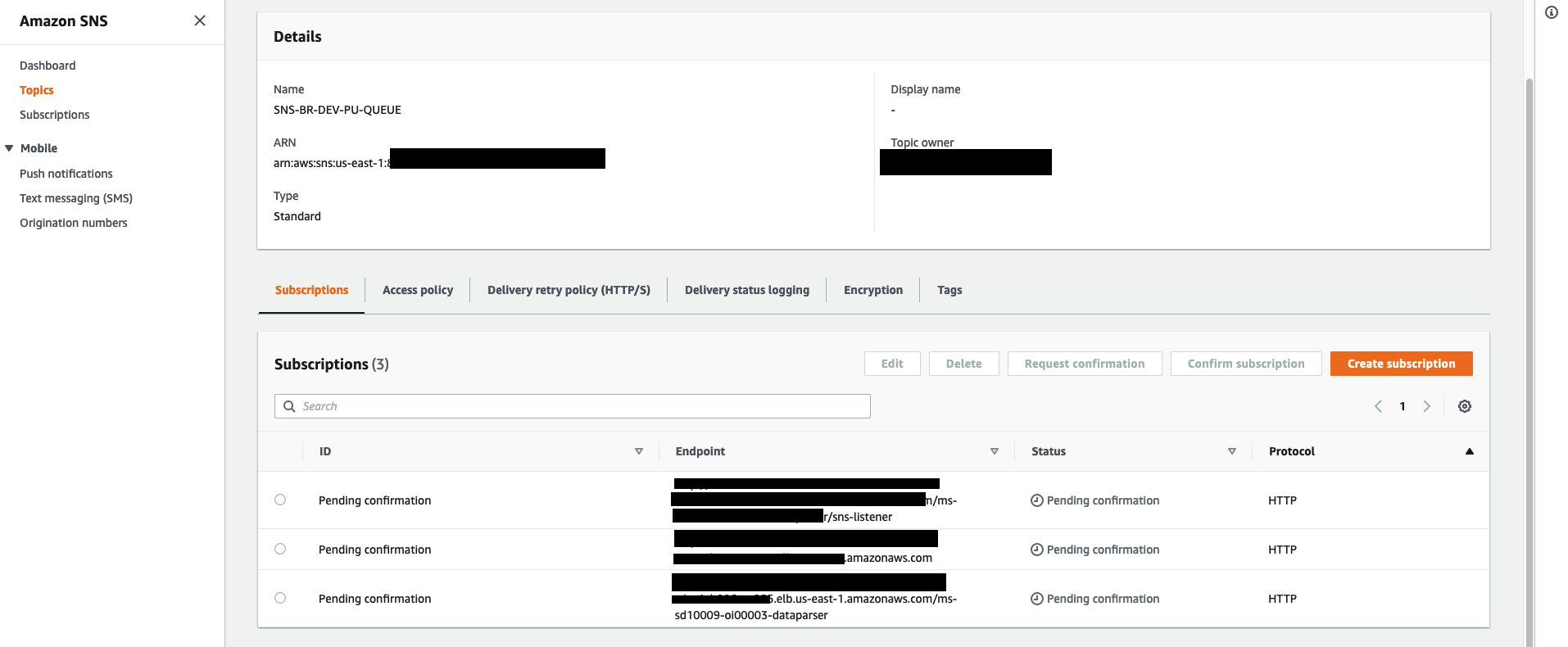Click the search magnifier icon

(289, 406)
